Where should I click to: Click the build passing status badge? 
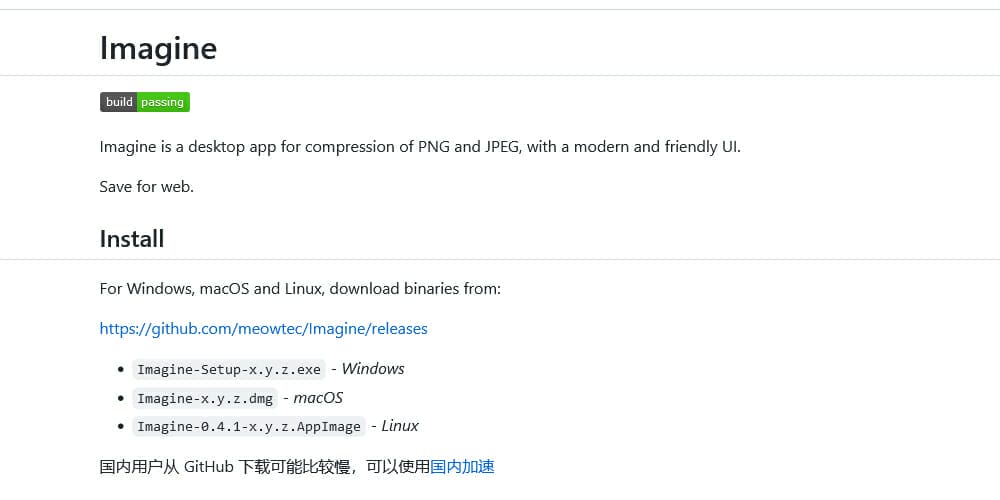(x=145, y=102)
